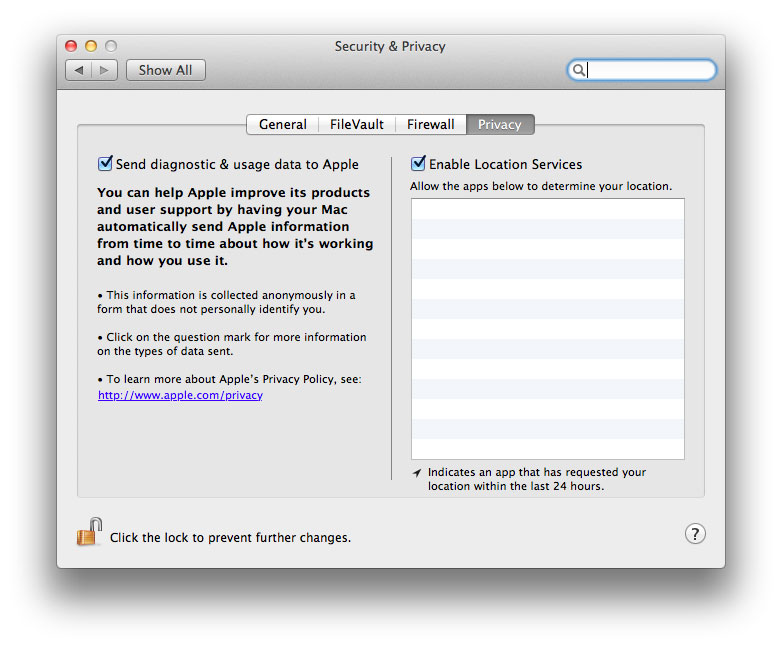This screenshot has height=647, width=782.
Task: Click the magnifying glass search icon
Action: [578, 70]
